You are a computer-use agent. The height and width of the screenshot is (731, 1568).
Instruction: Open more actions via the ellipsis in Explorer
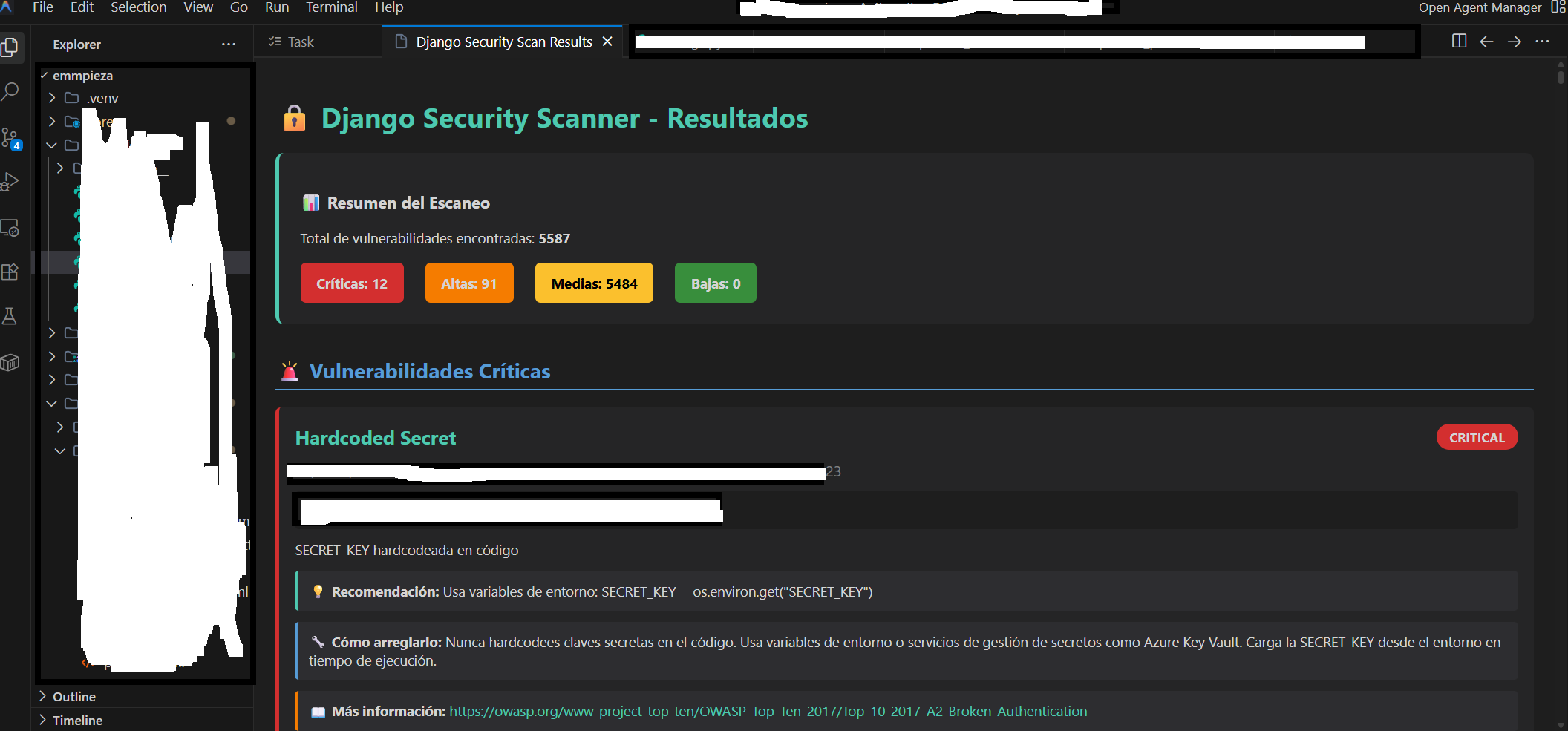pyautogui.click(x=228, y=44)
